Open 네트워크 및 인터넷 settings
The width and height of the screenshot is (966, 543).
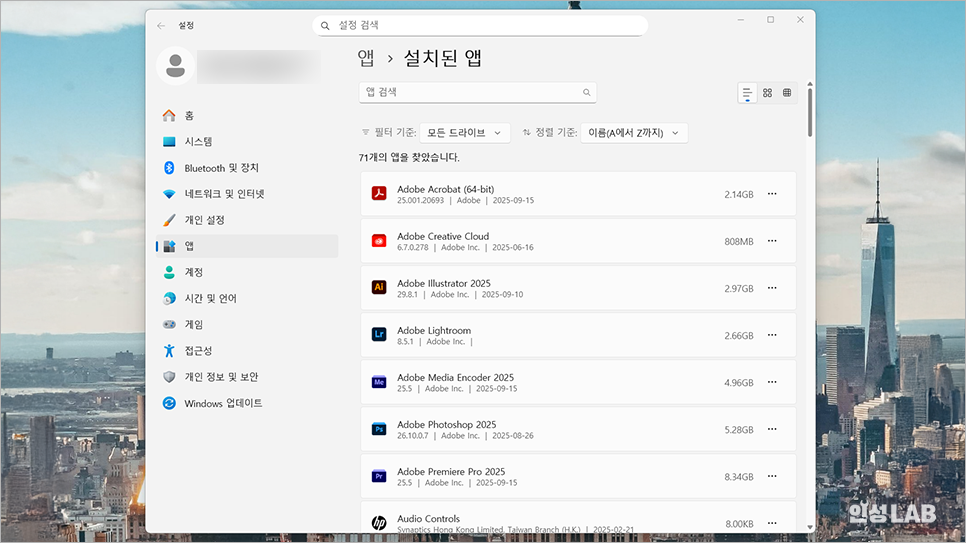pyautogui.click(x=247, y=194)
